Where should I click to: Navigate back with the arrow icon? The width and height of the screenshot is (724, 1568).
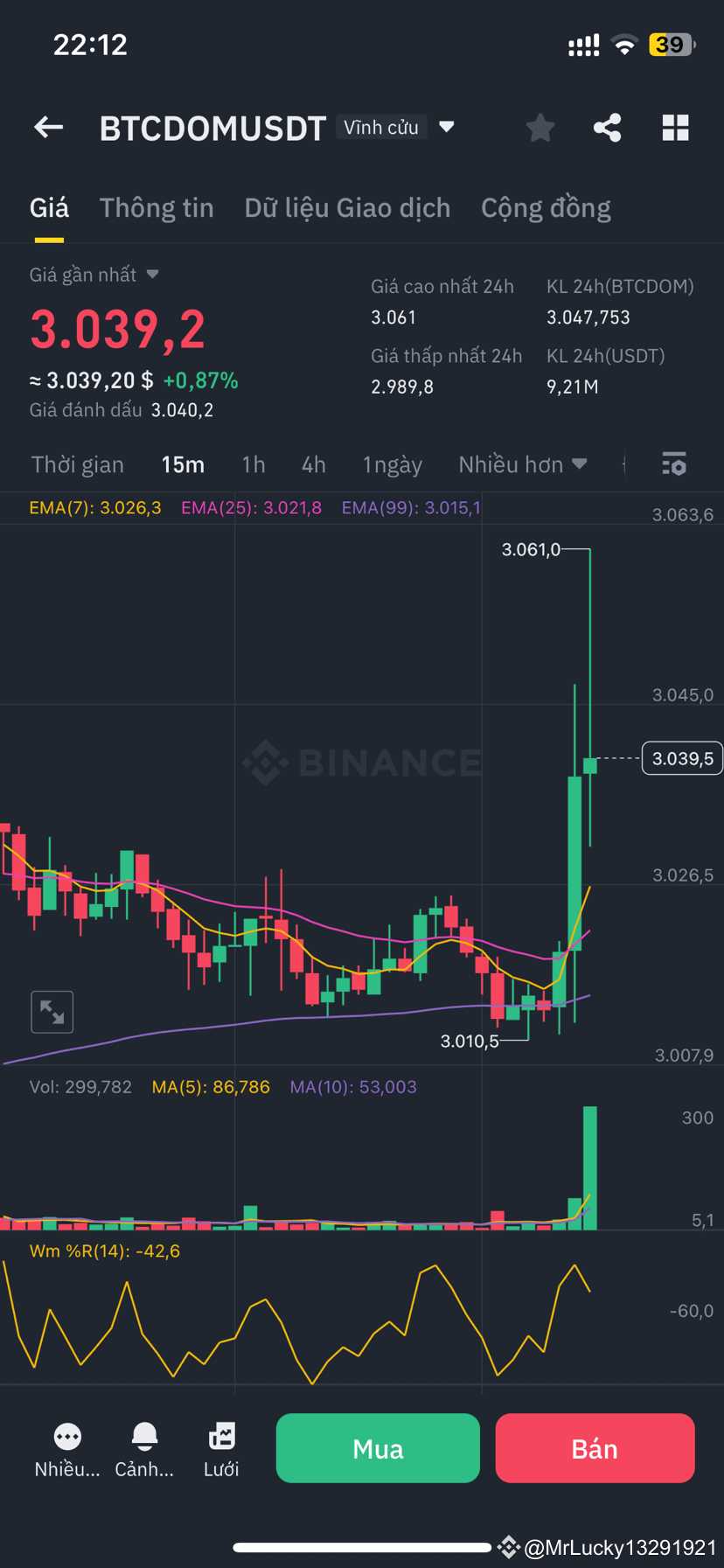click(x=48, y=127)
